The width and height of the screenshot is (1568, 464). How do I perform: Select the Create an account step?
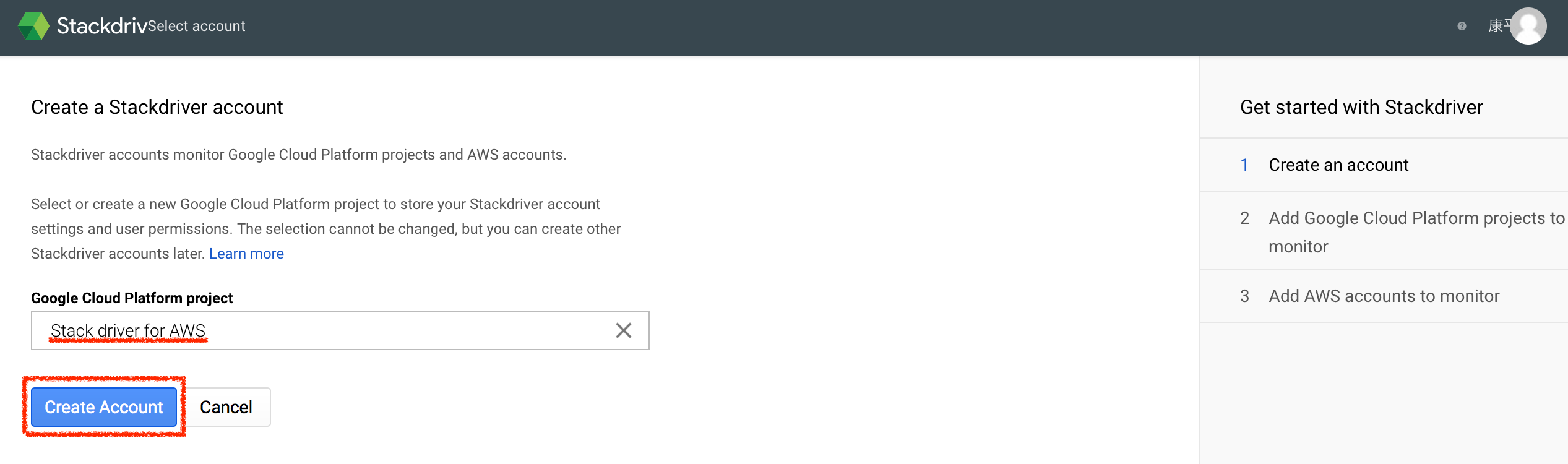[1338, 165]
